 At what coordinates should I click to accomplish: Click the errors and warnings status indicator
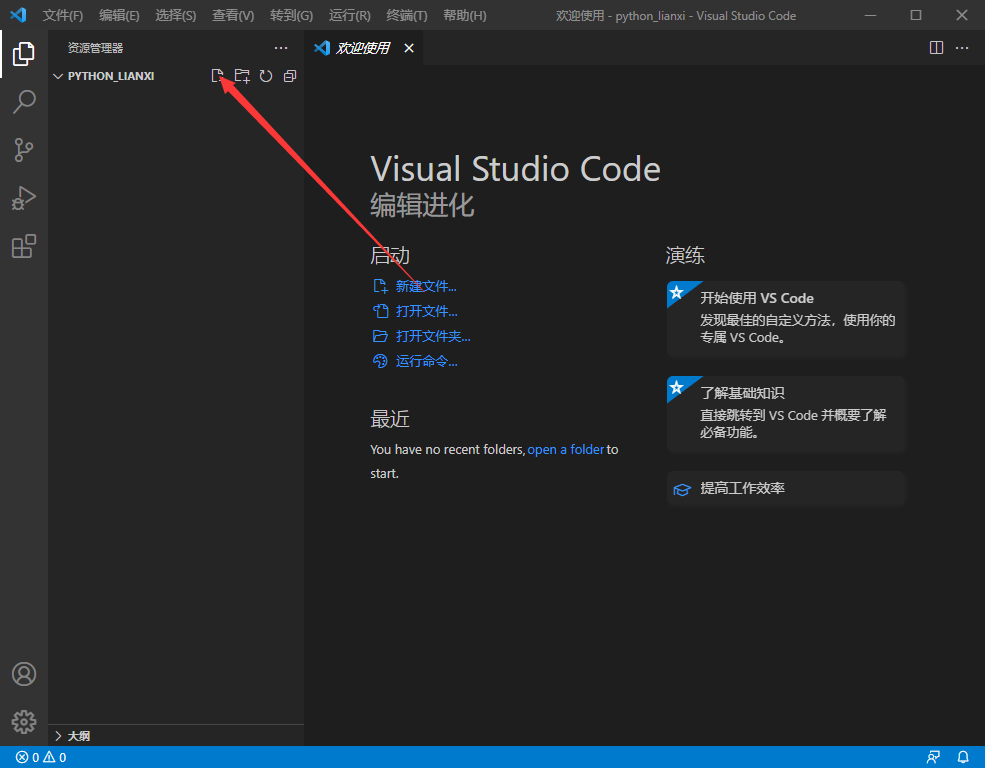(41, 757)
